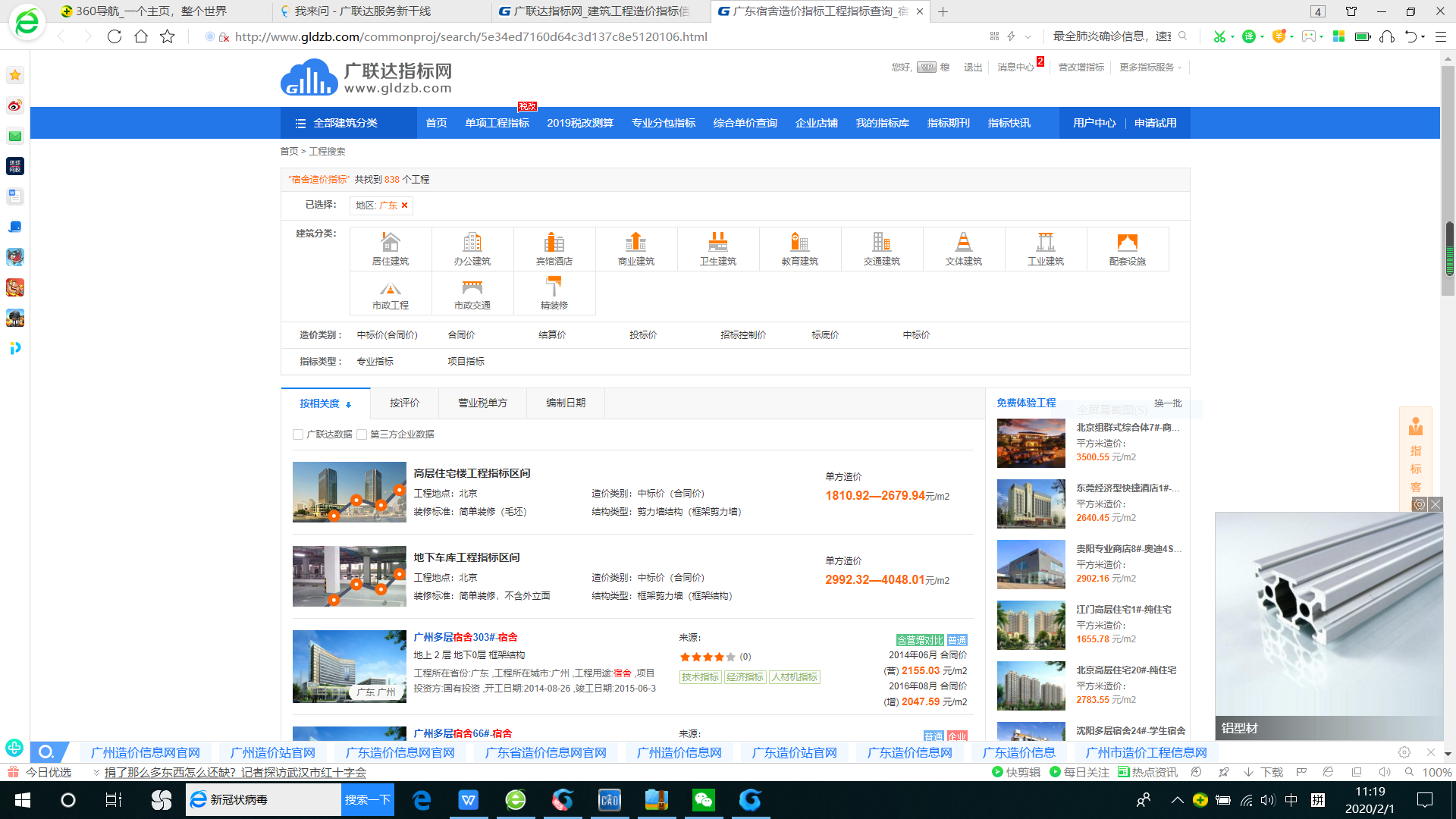
Task: Sort results by 按评价
Action: point(404,403)
